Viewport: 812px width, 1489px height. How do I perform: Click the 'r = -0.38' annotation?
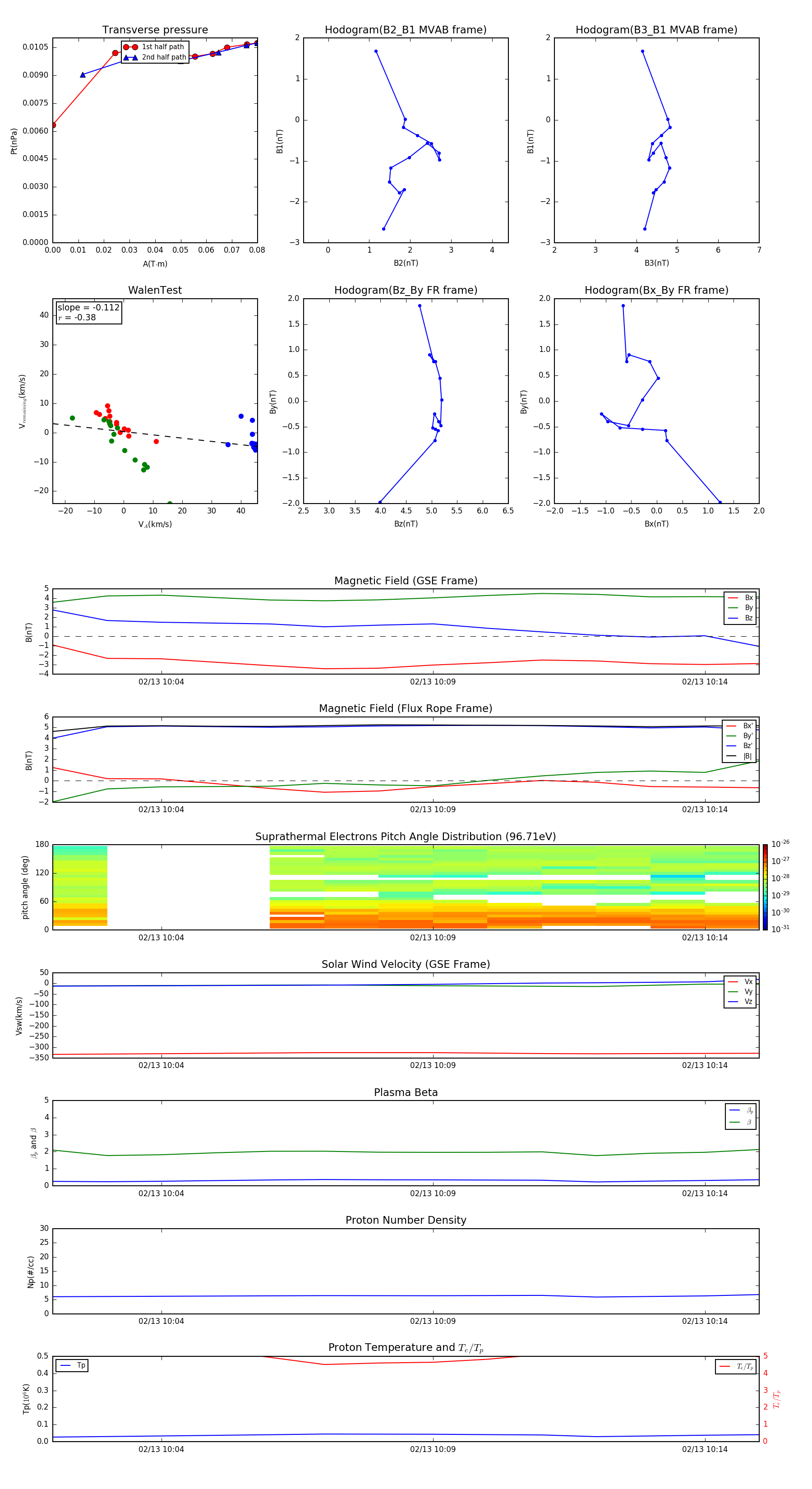(x=77, y=317)
